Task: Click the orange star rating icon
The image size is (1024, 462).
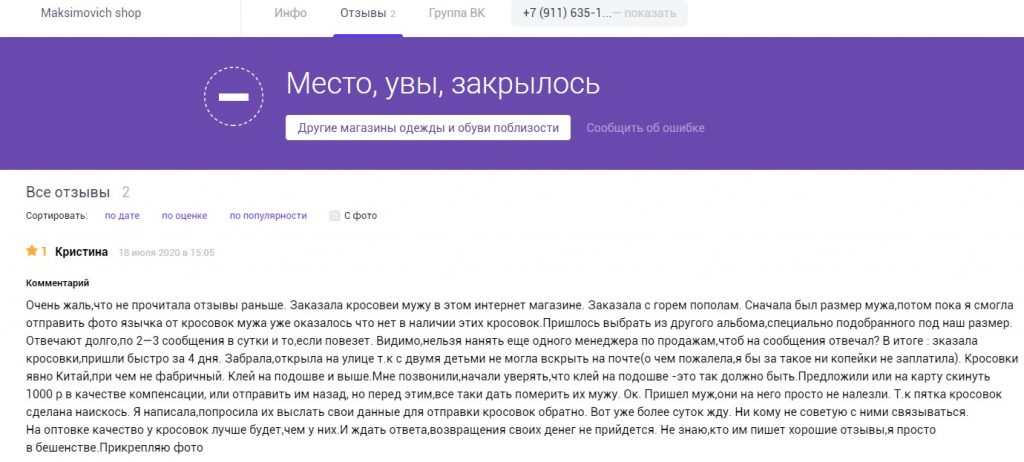Action: pos(31,251)
